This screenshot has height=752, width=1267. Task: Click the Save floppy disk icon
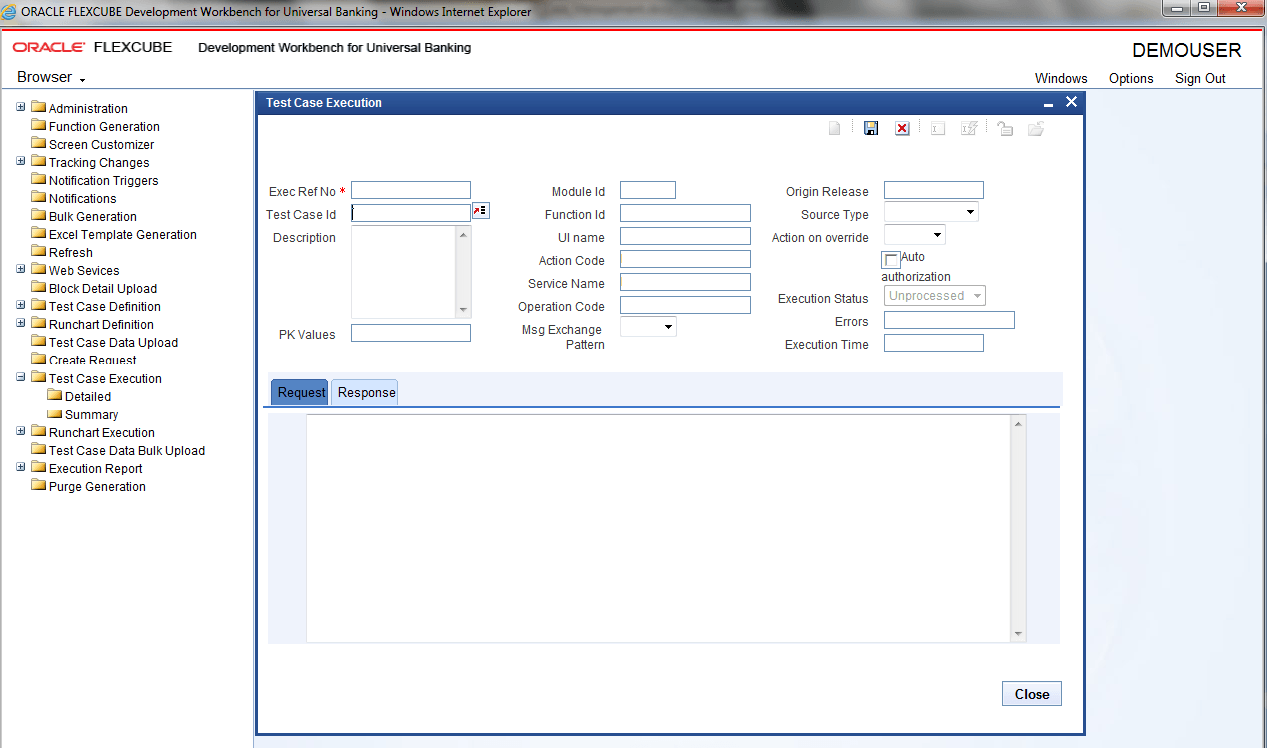tap(871, 129)
